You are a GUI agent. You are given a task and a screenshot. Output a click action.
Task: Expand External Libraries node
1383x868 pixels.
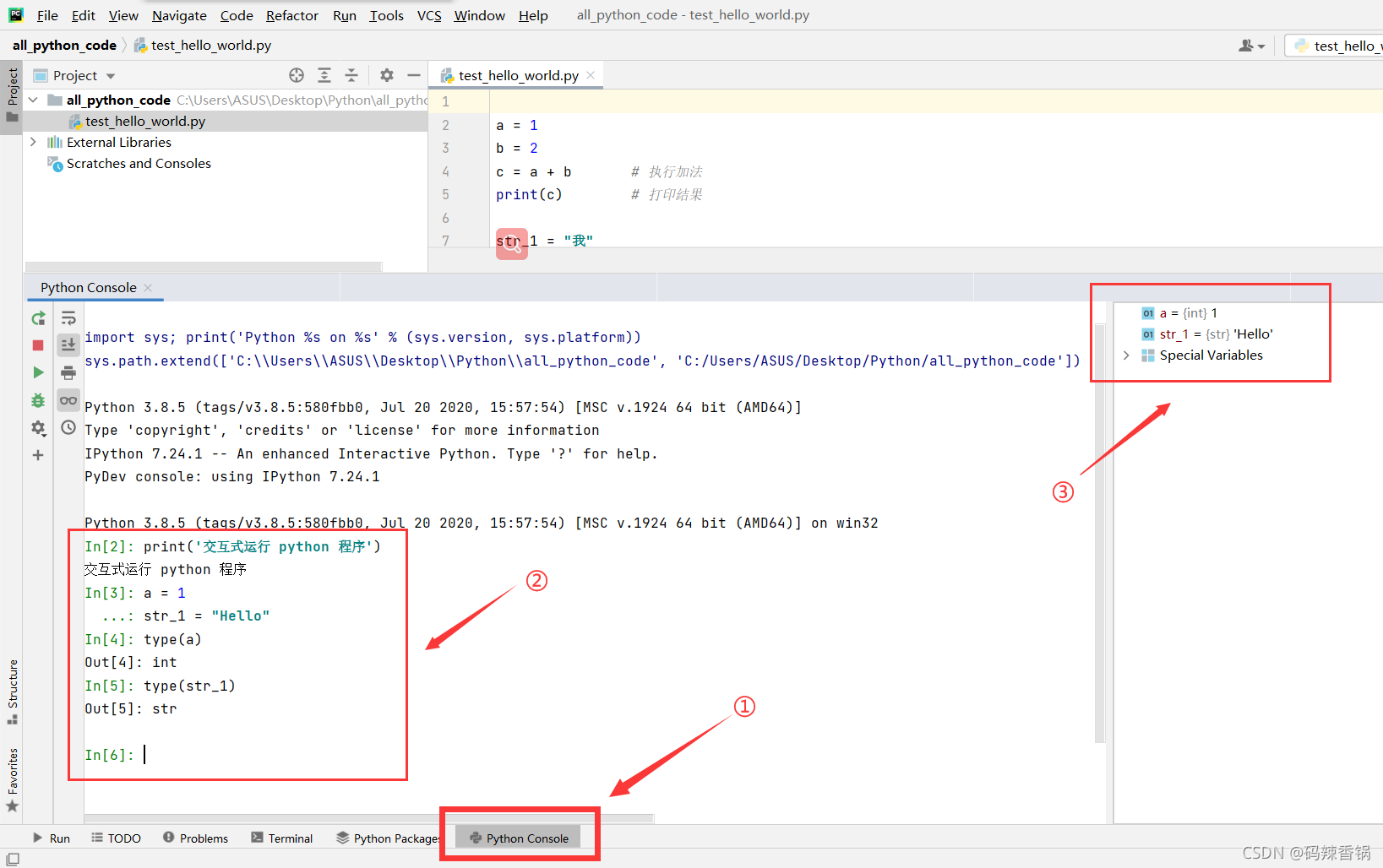pyautogui.click(x=33, y=142)
